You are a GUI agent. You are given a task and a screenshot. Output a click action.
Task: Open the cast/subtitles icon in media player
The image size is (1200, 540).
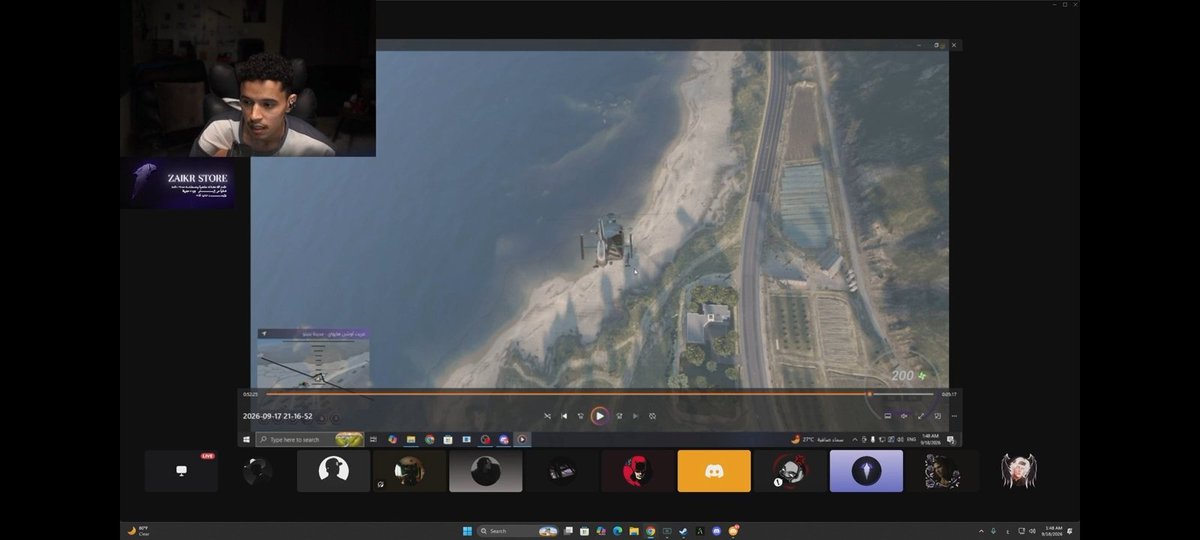(888, 416)
